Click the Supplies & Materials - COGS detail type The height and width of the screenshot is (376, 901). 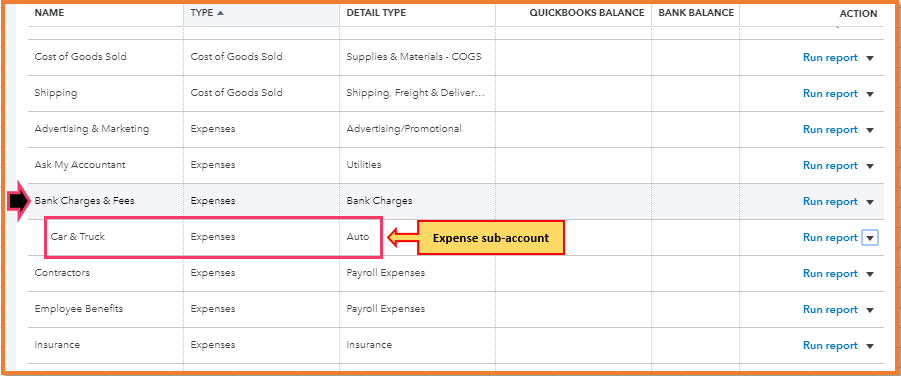tap(414, 57)
